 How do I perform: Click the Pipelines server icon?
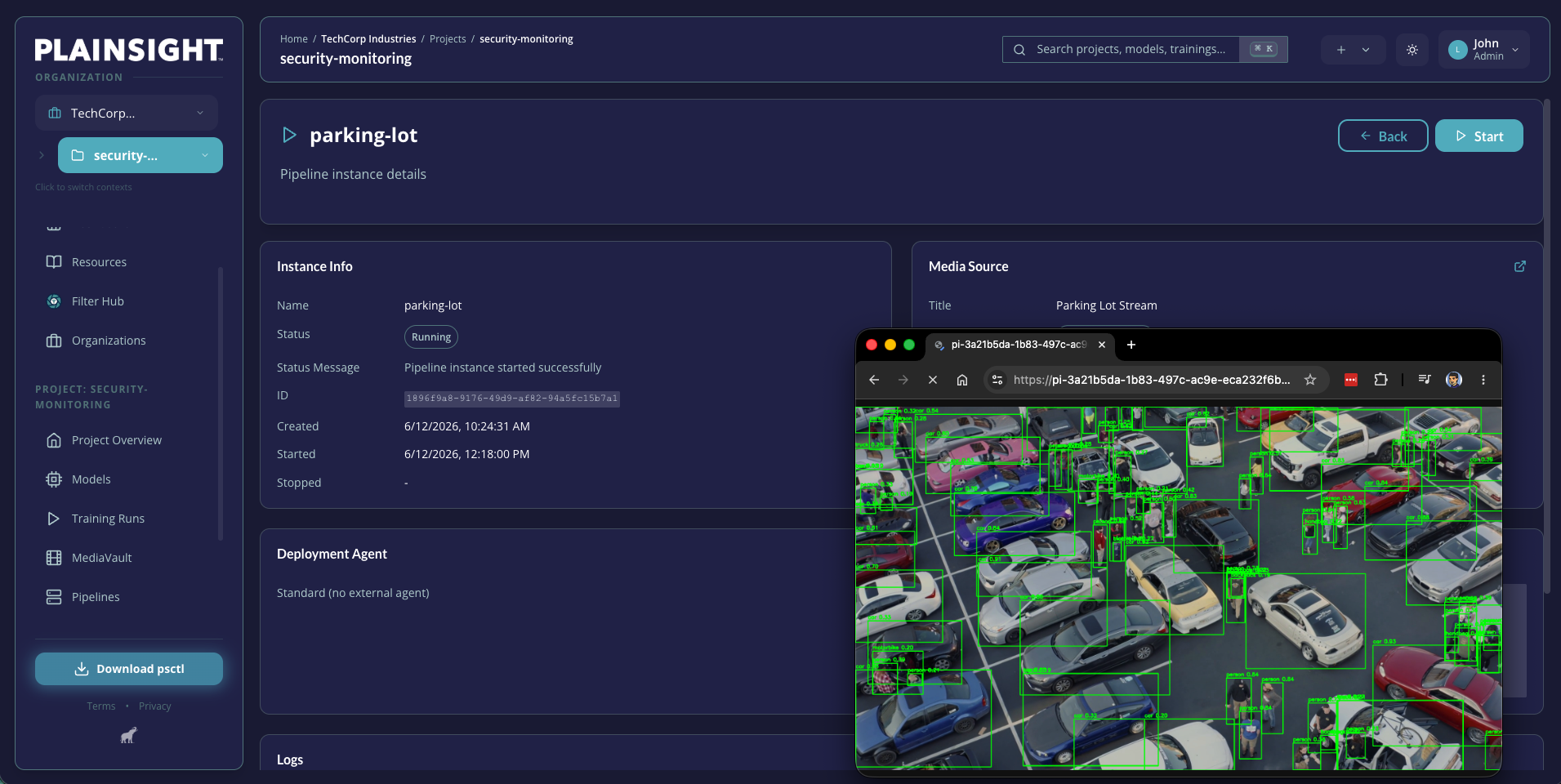[x=54, y=597]
